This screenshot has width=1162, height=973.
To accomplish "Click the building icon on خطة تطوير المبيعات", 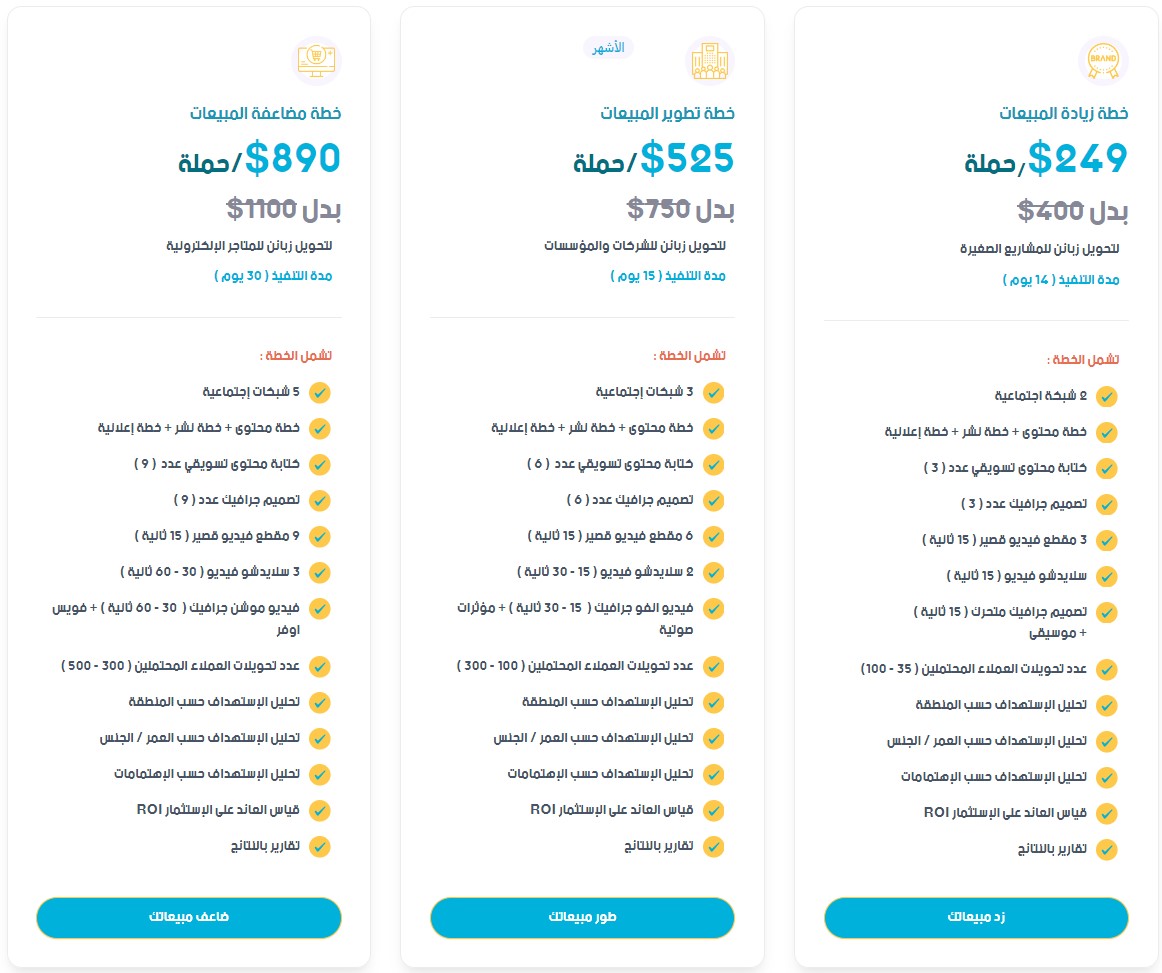I will coord(711,60).
